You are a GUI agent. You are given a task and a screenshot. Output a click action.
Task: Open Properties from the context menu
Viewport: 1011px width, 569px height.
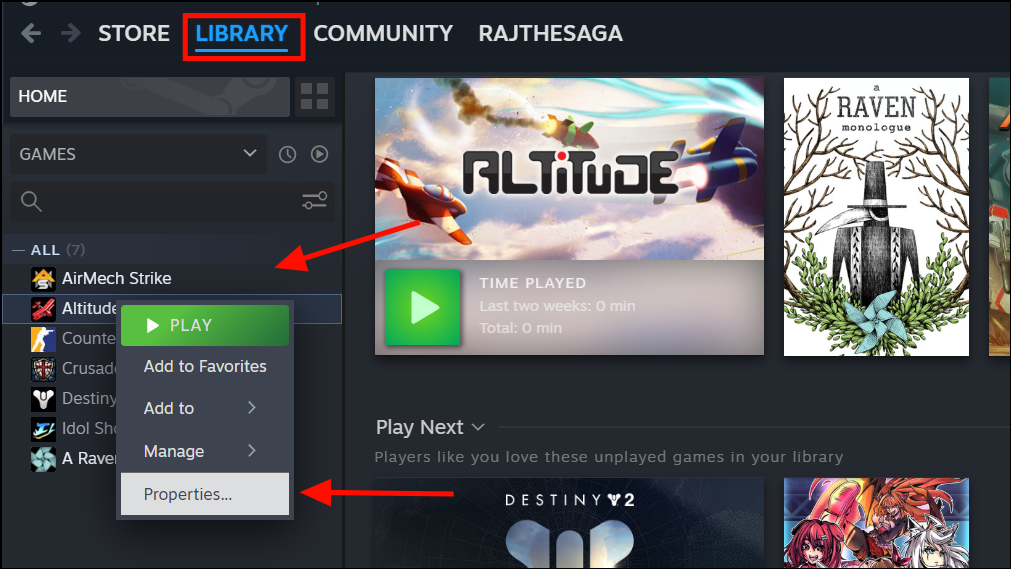coord(204,494)
